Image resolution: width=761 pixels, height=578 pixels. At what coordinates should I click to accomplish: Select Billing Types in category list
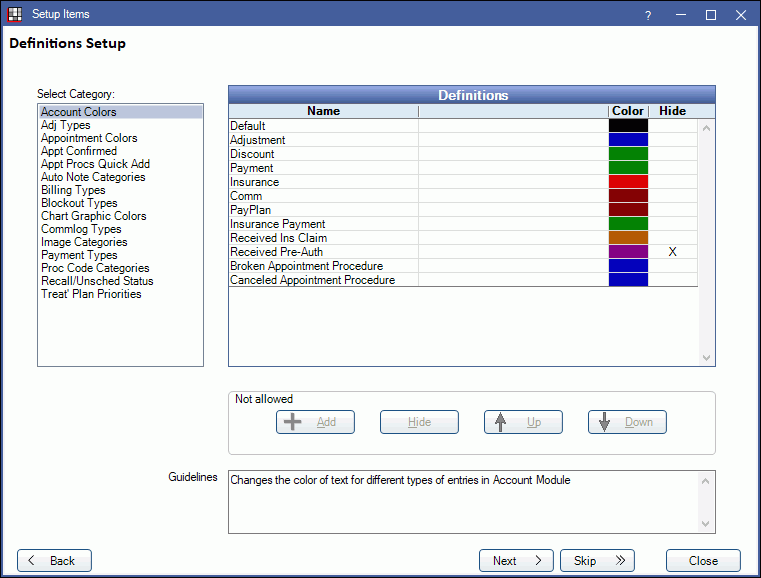[x=73, y=190]
